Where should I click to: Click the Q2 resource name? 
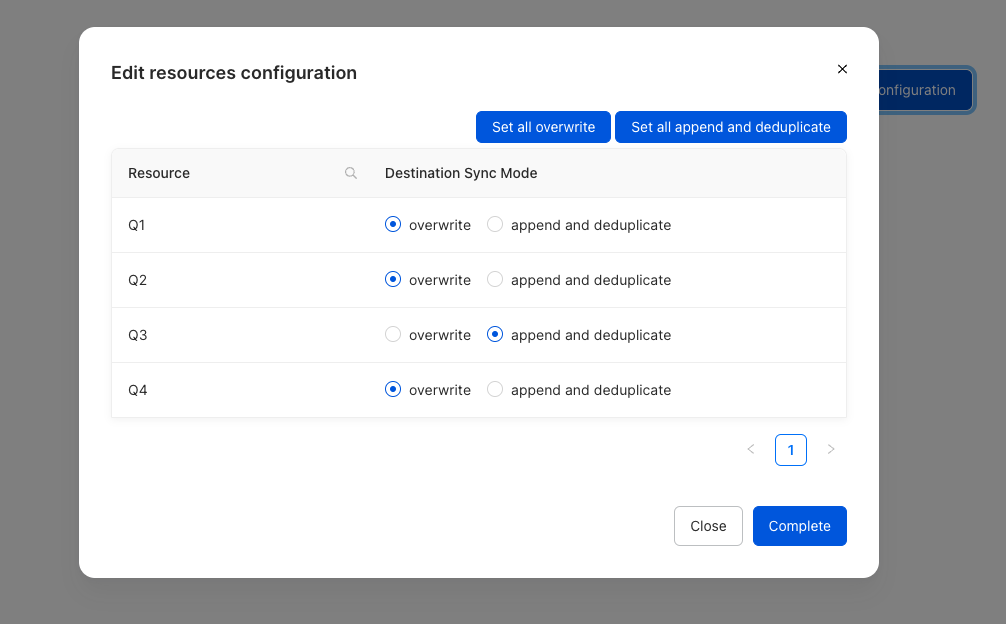pos(137,280)
